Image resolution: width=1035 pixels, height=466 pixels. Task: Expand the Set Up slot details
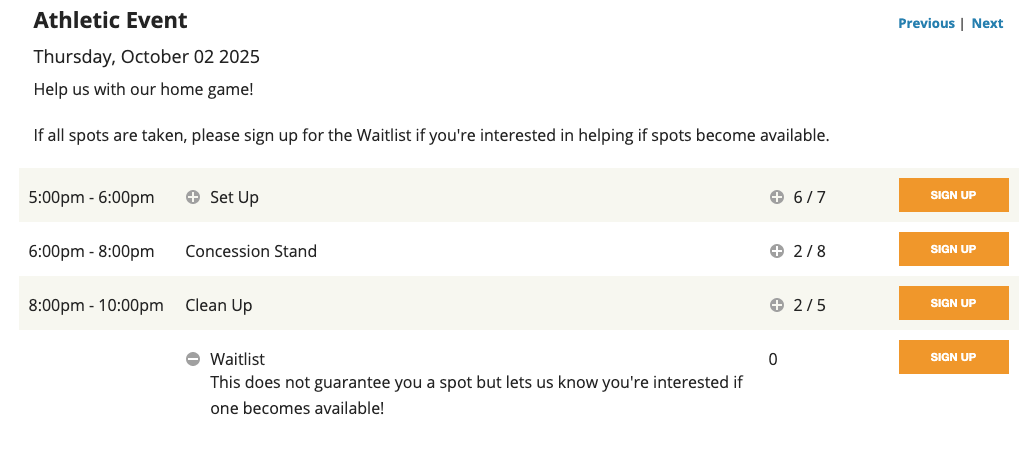[x=194, y=197]
